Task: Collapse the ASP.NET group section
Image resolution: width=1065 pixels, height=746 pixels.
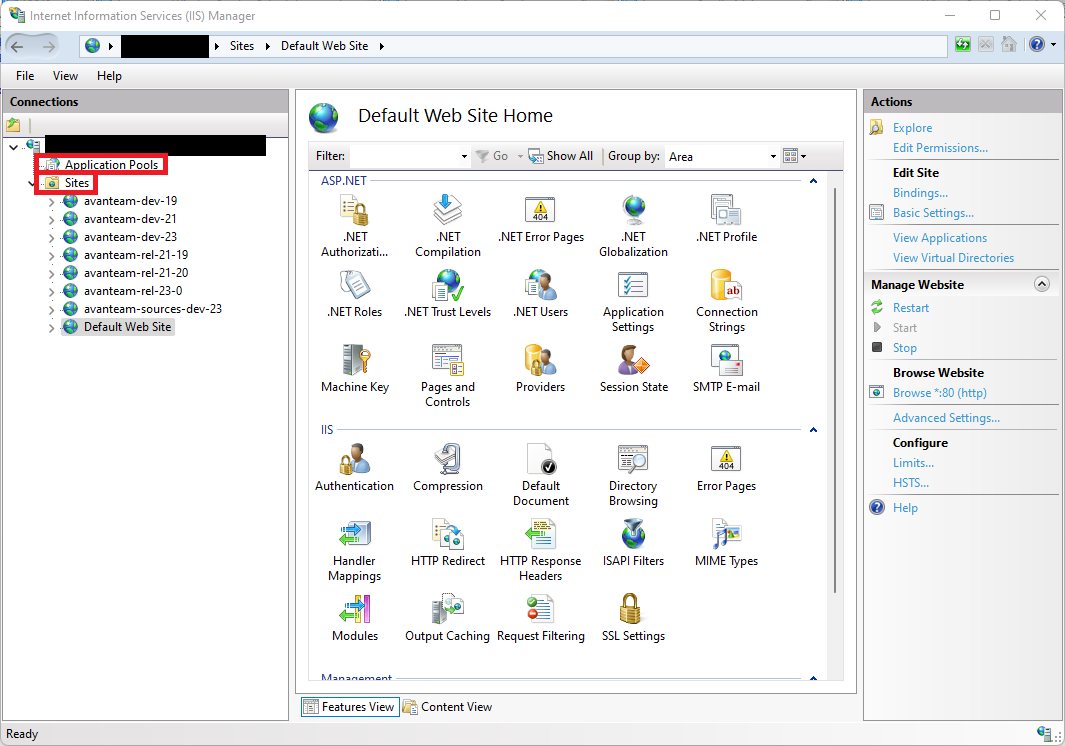Action: pyautogui.click(x=813, y=181)
